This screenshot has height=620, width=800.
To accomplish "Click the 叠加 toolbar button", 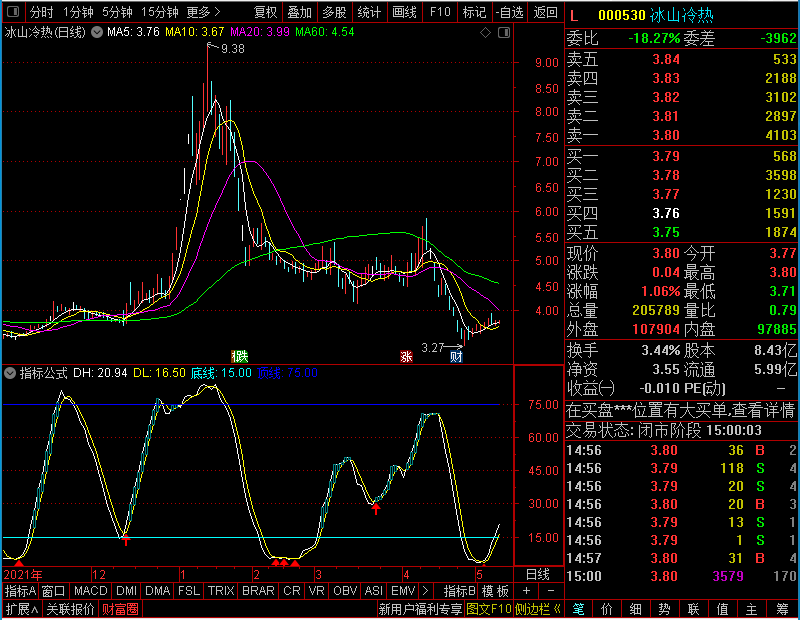I will tap(299, 12).
